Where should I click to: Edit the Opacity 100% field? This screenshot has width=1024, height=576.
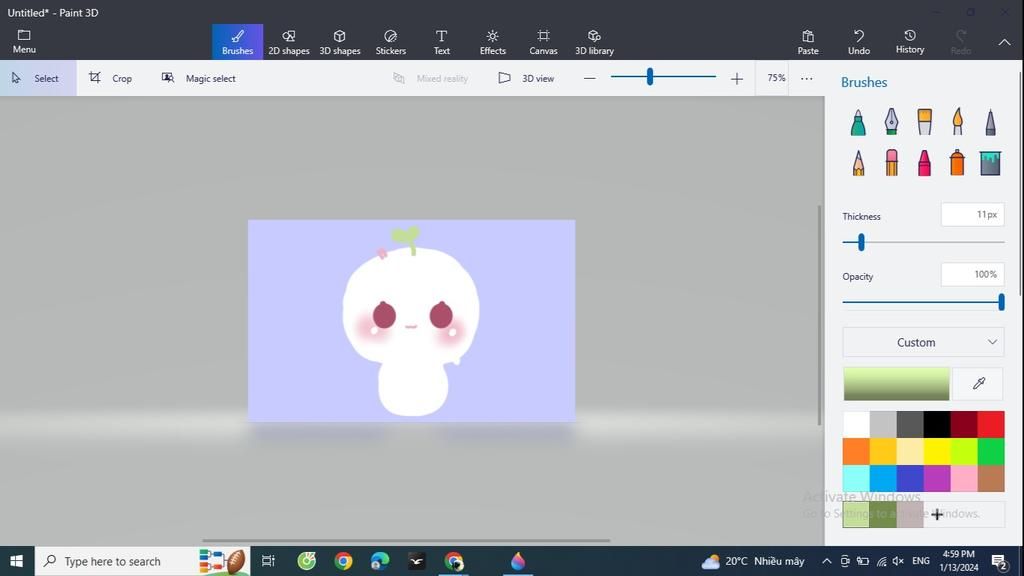click(x=972, y=274)
